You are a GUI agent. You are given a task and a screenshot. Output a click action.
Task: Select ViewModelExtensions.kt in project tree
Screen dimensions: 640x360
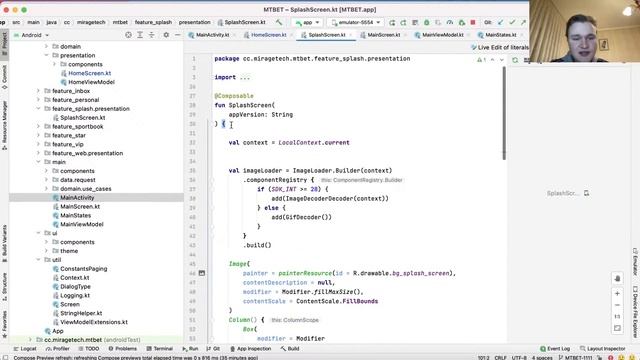94,322
